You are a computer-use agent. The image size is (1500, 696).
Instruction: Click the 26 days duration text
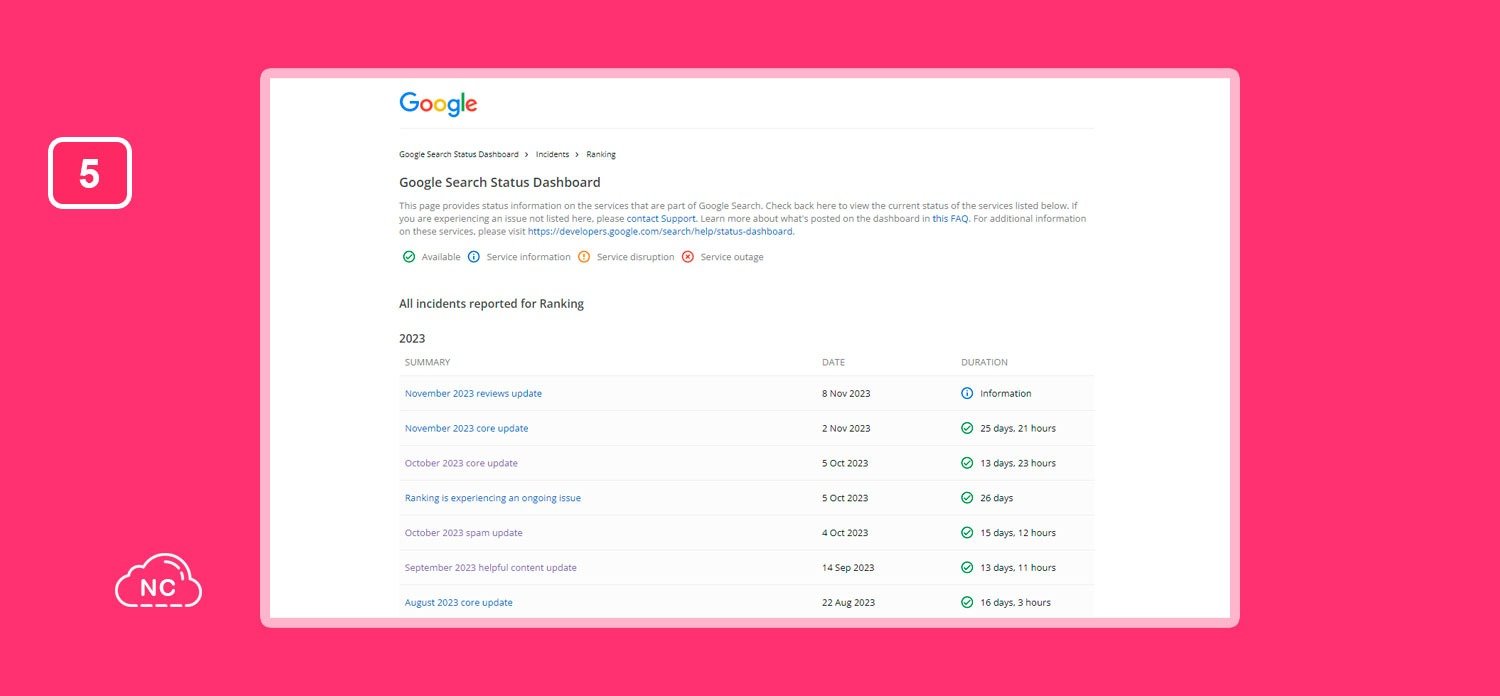point(996,498)
